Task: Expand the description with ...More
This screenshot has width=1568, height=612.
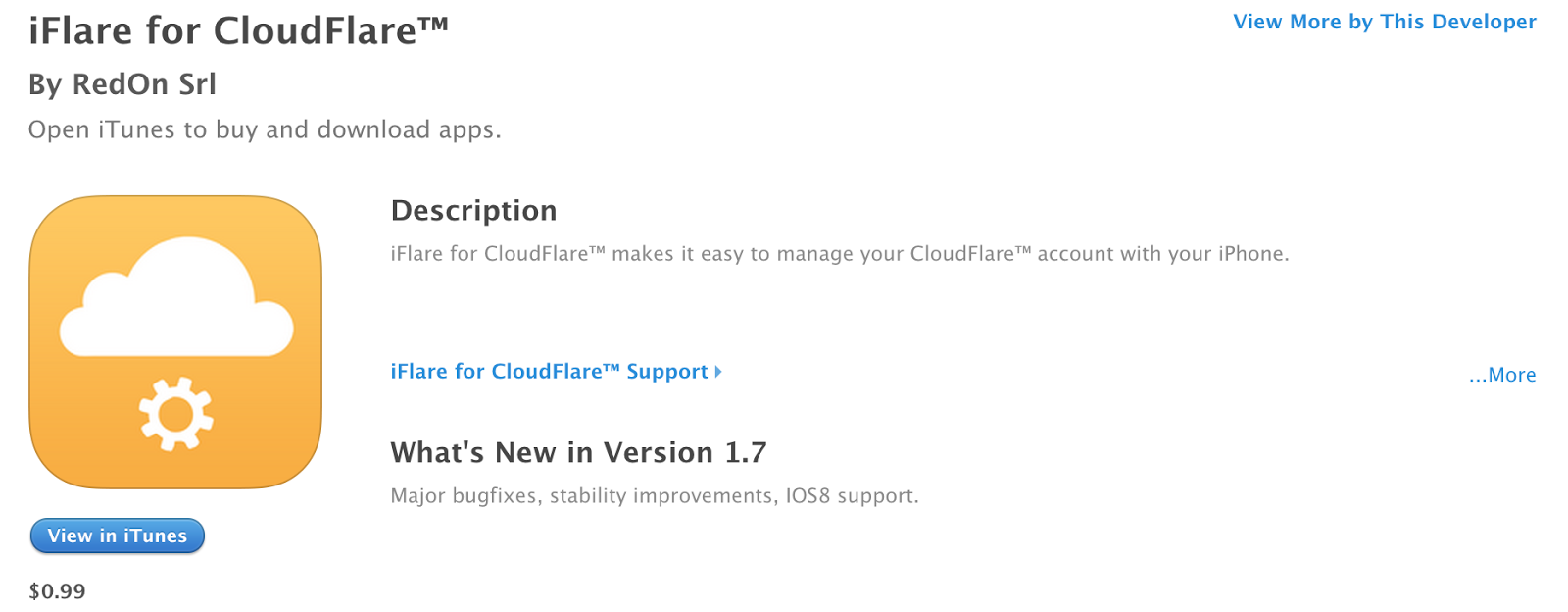Action: pyautogui.click(x=1501, y=375)
